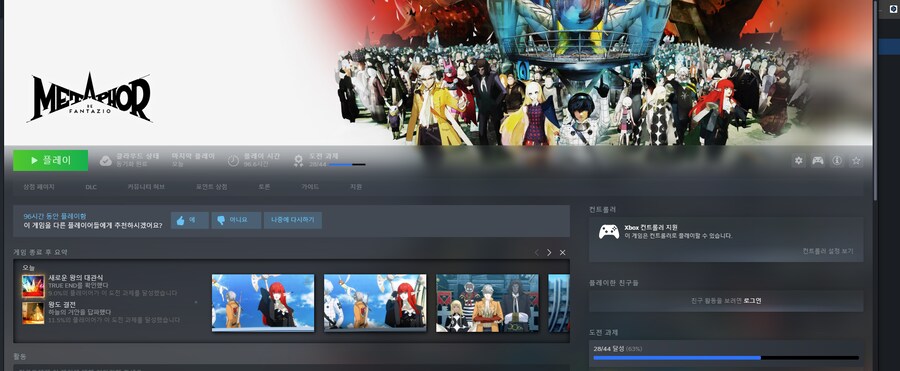Viewport: 900px width, 371px height.
Task: Open game settings gear icon
Action: pos(798,161)
